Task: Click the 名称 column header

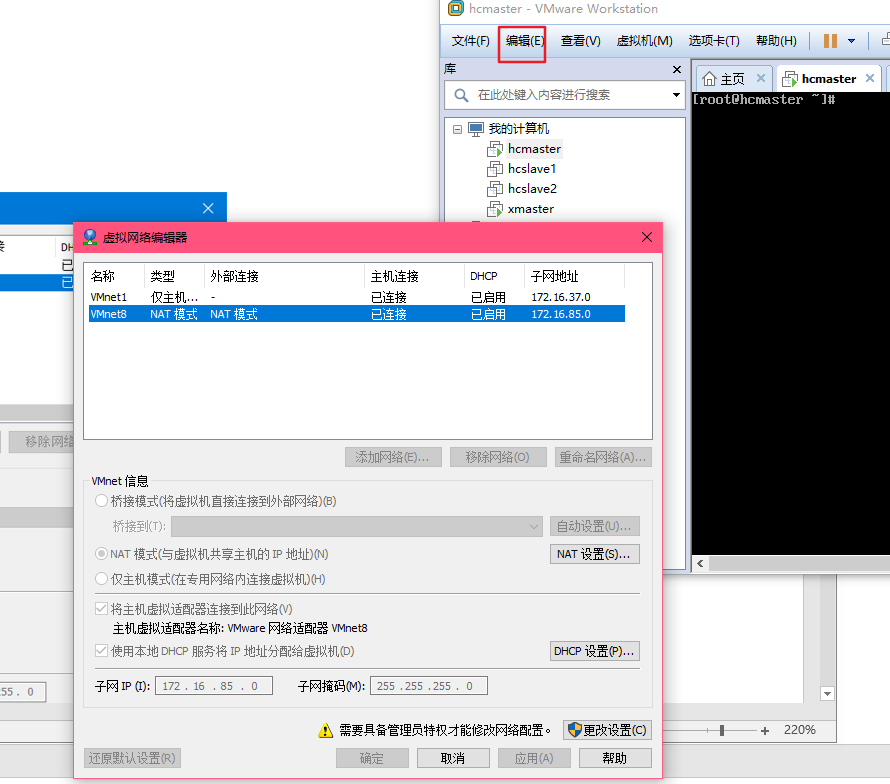Action: (x=115, y=276)
